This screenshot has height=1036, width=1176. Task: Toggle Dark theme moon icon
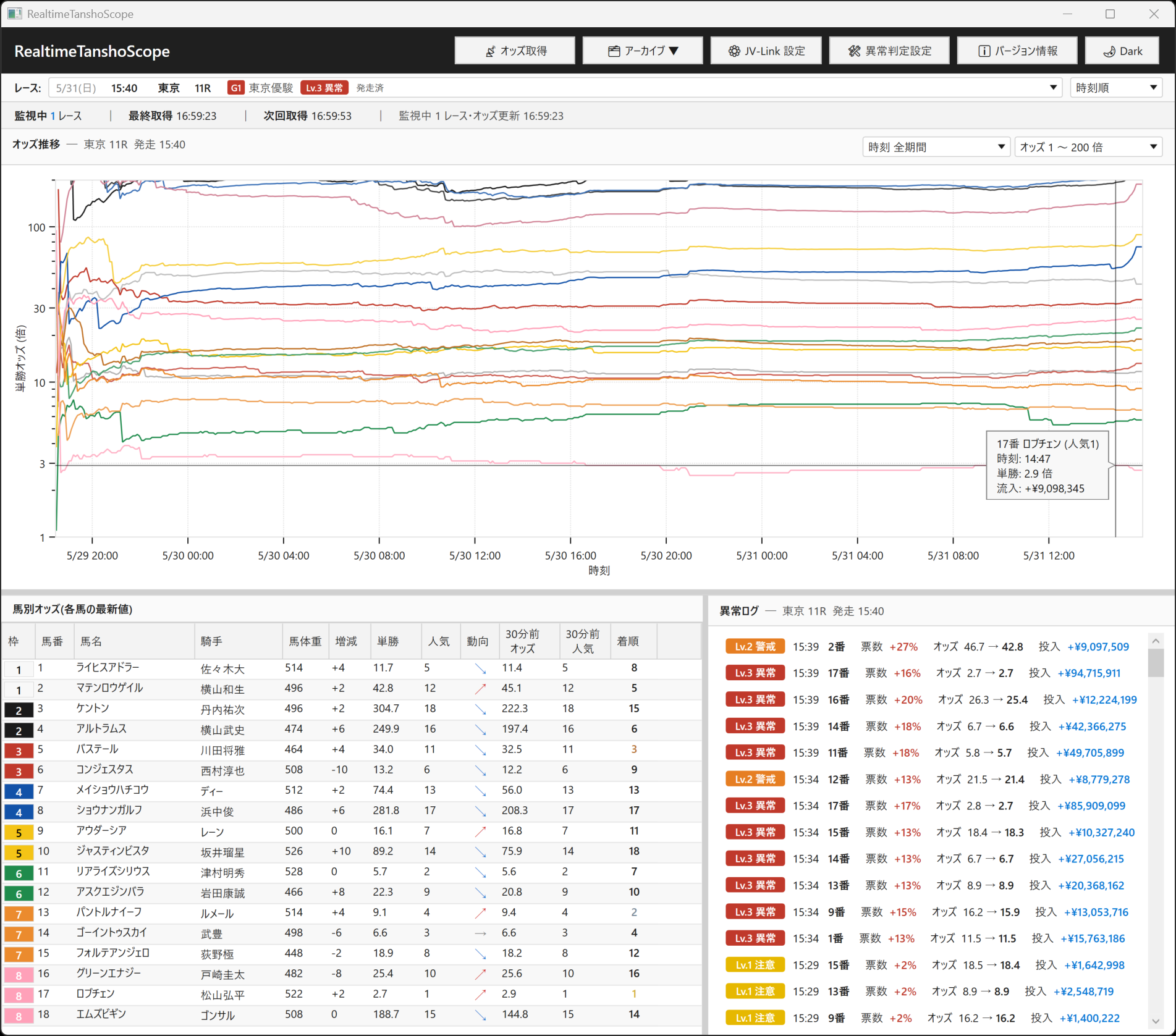[1109, 51]
